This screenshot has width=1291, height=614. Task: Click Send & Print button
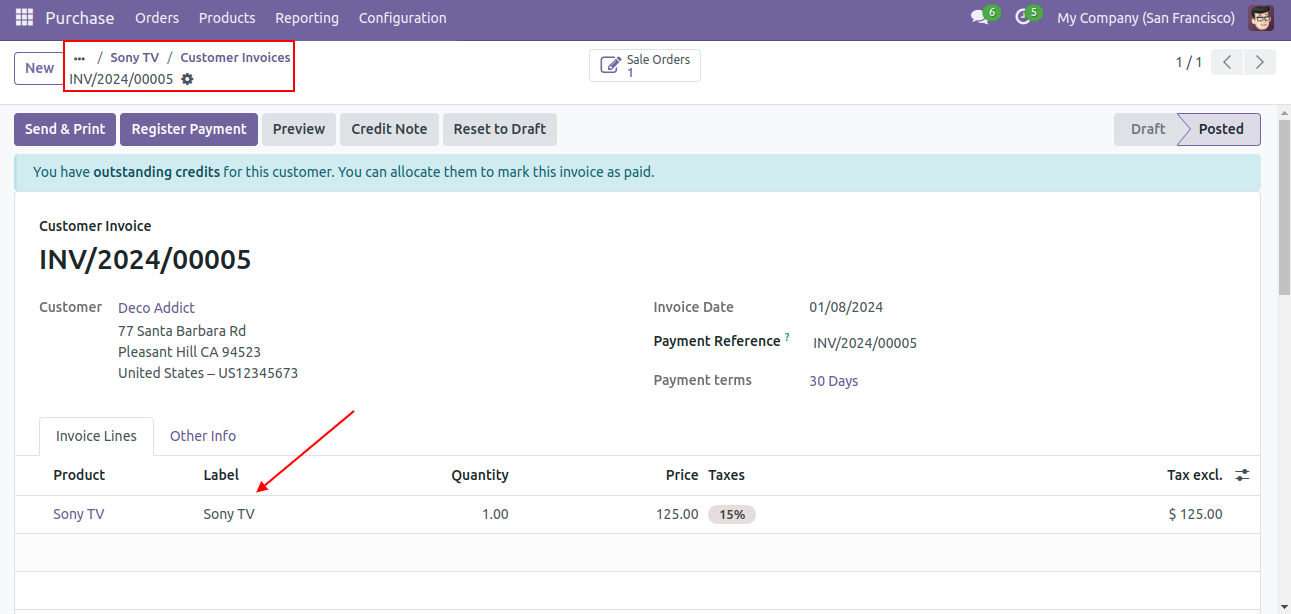pos(65,129)
